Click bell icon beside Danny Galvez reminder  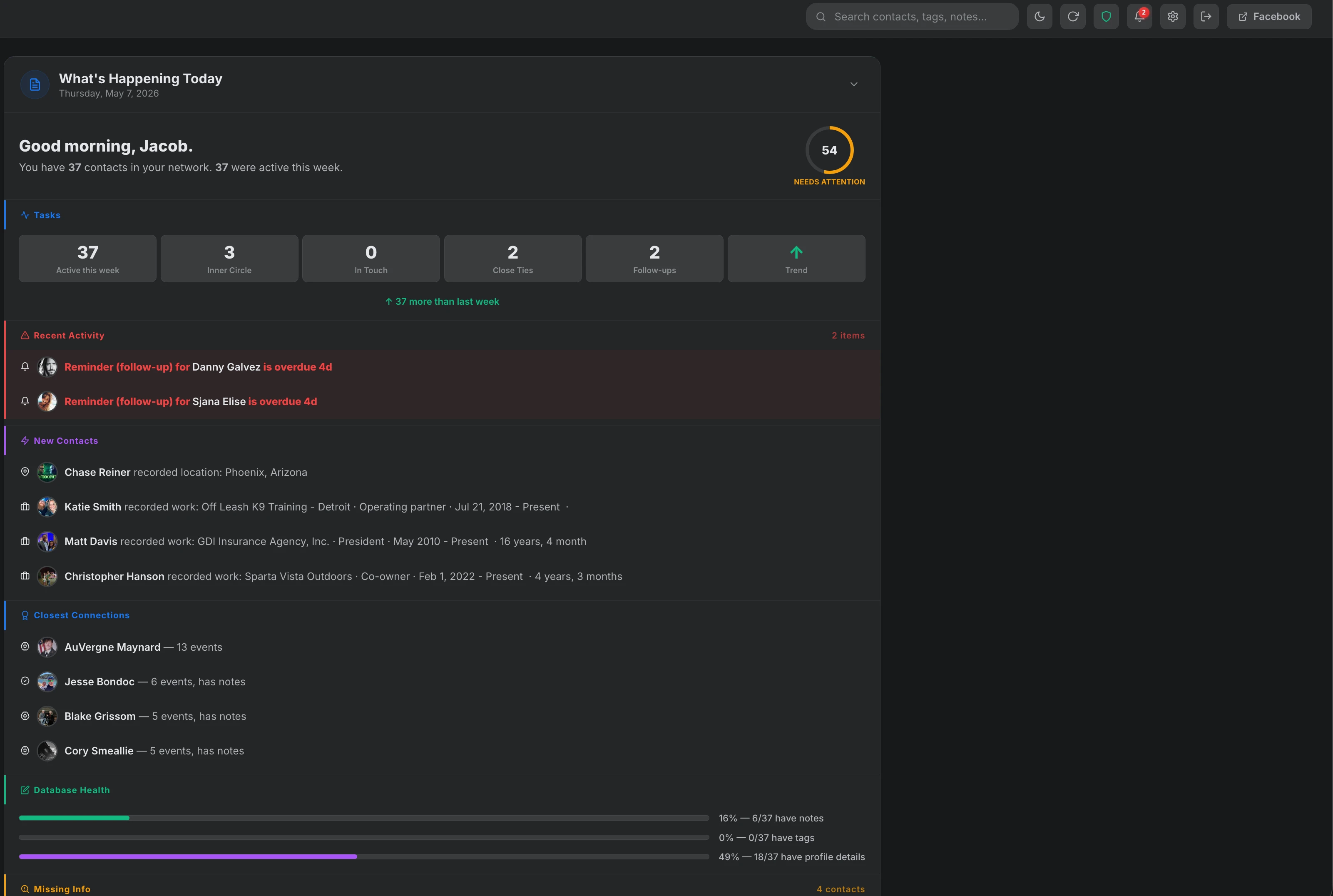[x=25, y=367]
